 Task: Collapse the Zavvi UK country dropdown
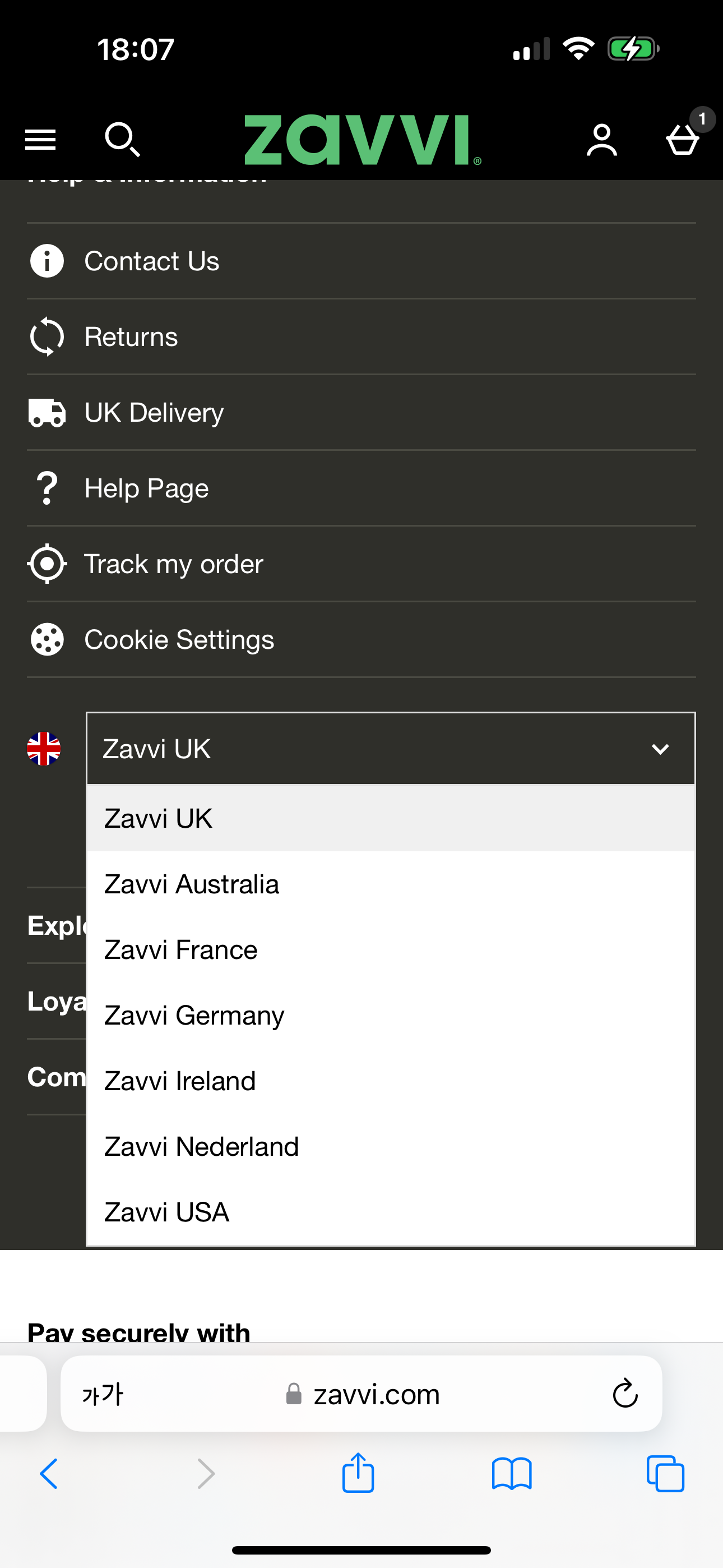pos(391,748)
